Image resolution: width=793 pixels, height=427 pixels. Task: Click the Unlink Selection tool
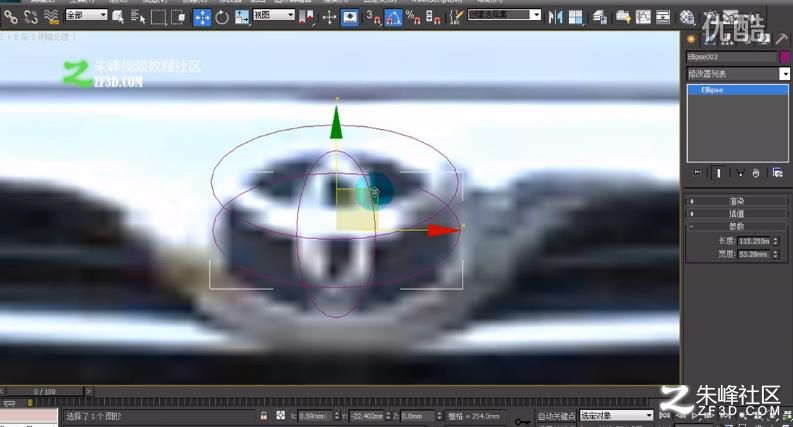[31, 17]
